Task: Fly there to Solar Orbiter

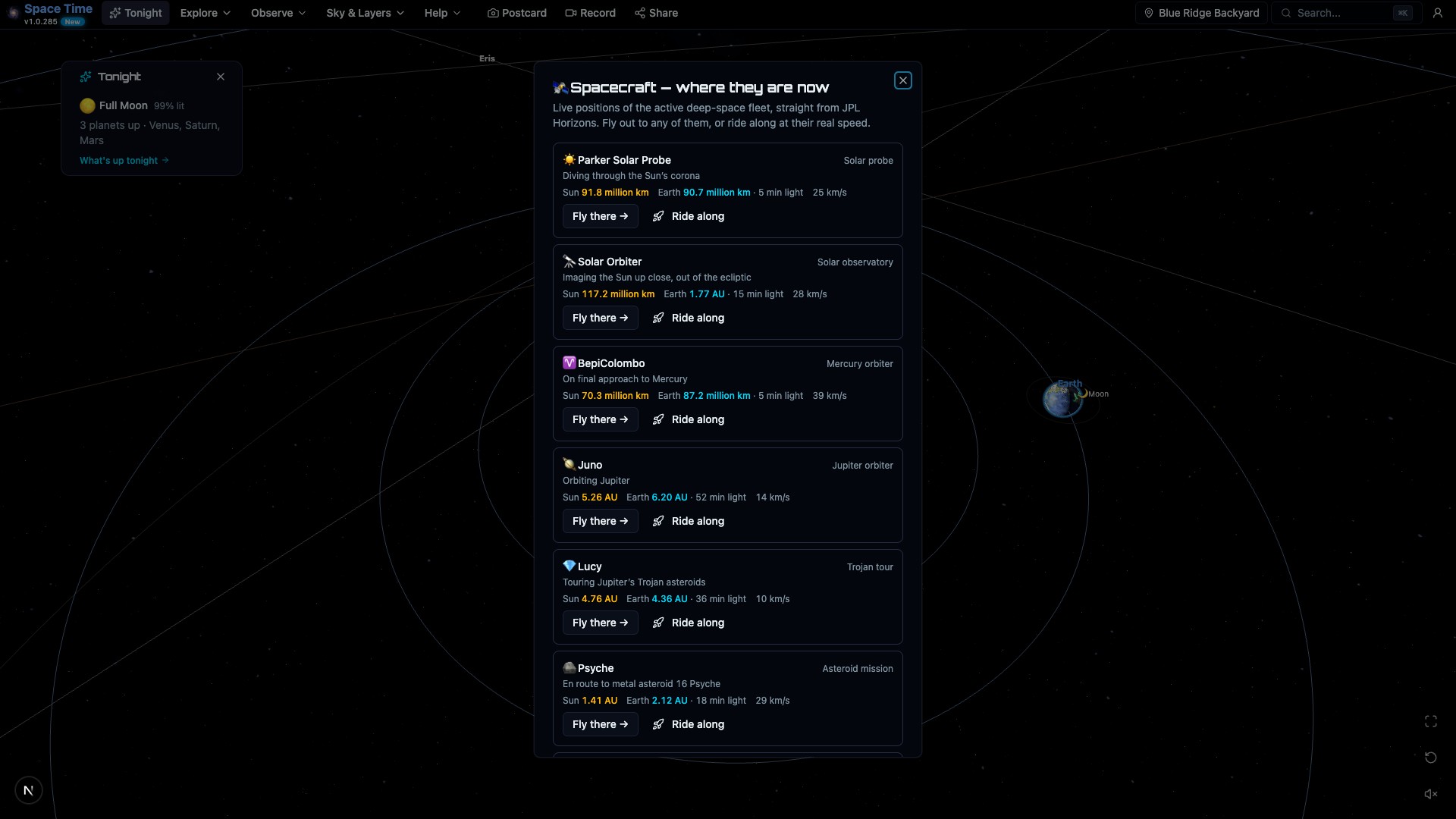Action: point(600,318)
